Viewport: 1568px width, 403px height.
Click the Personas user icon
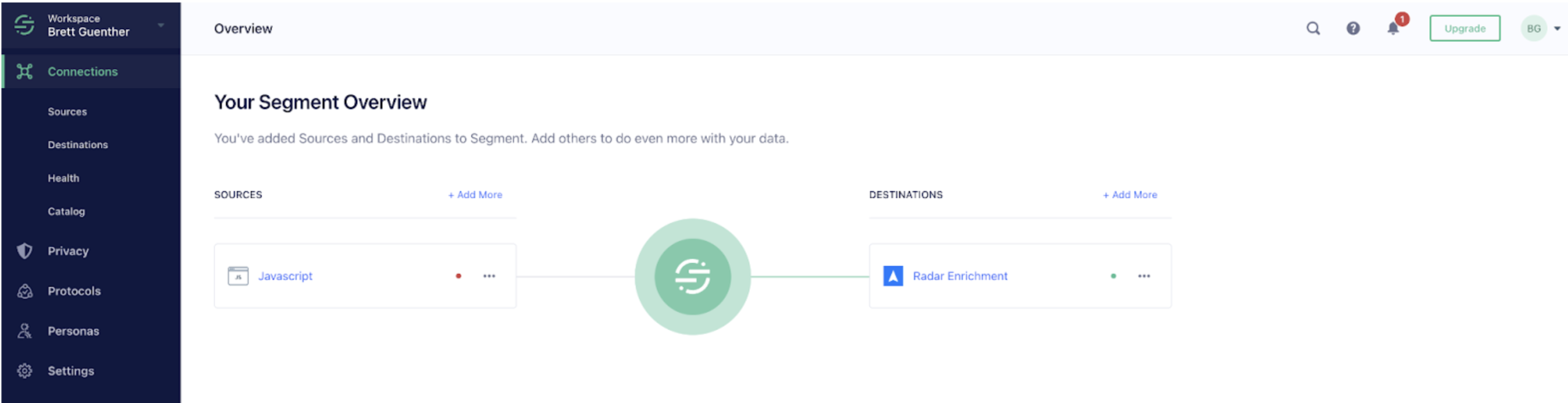click(x=25, y=331)
